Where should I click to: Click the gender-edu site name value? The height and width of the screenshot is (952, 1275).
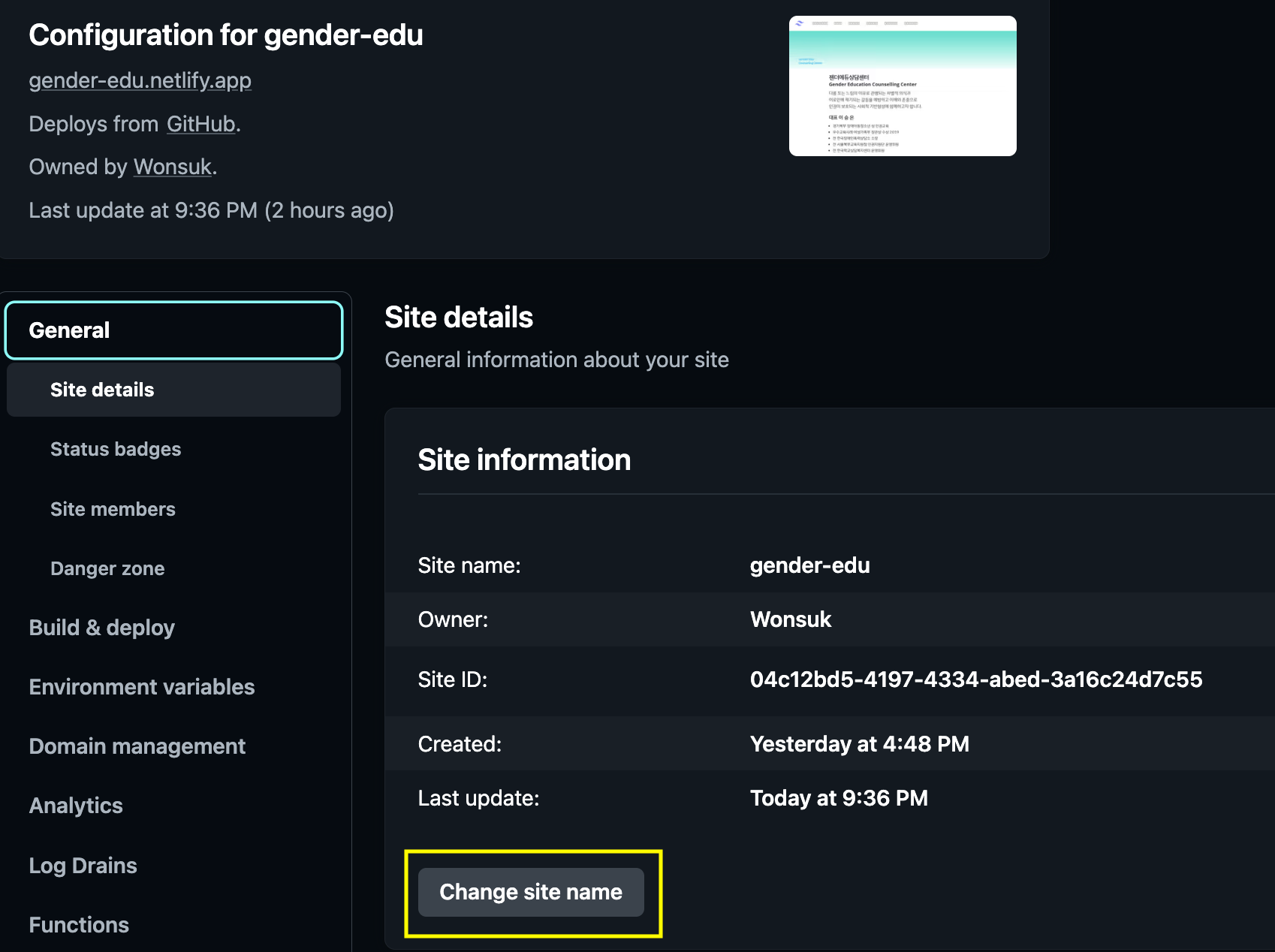[809, 565]
